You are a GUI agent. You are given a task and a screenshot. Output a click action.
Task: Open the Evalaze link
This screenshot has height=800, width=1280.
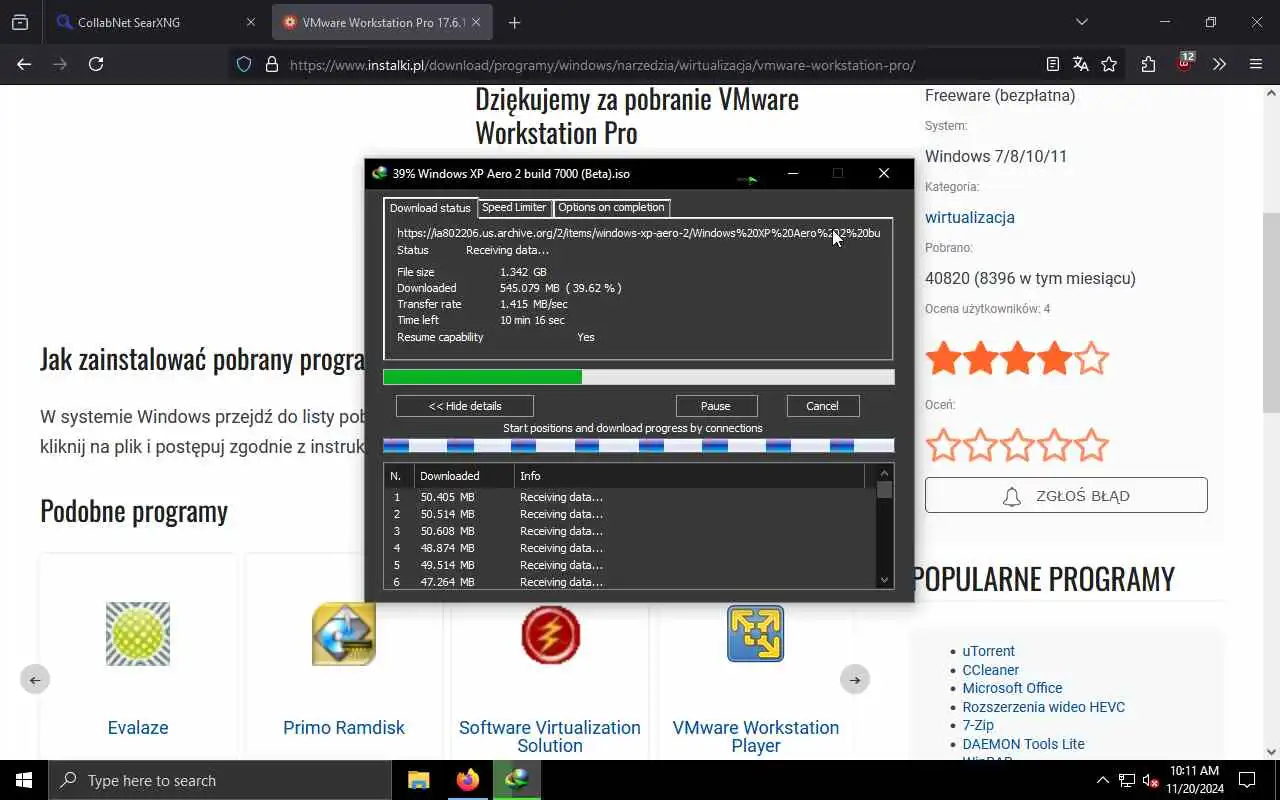[138, 728]
